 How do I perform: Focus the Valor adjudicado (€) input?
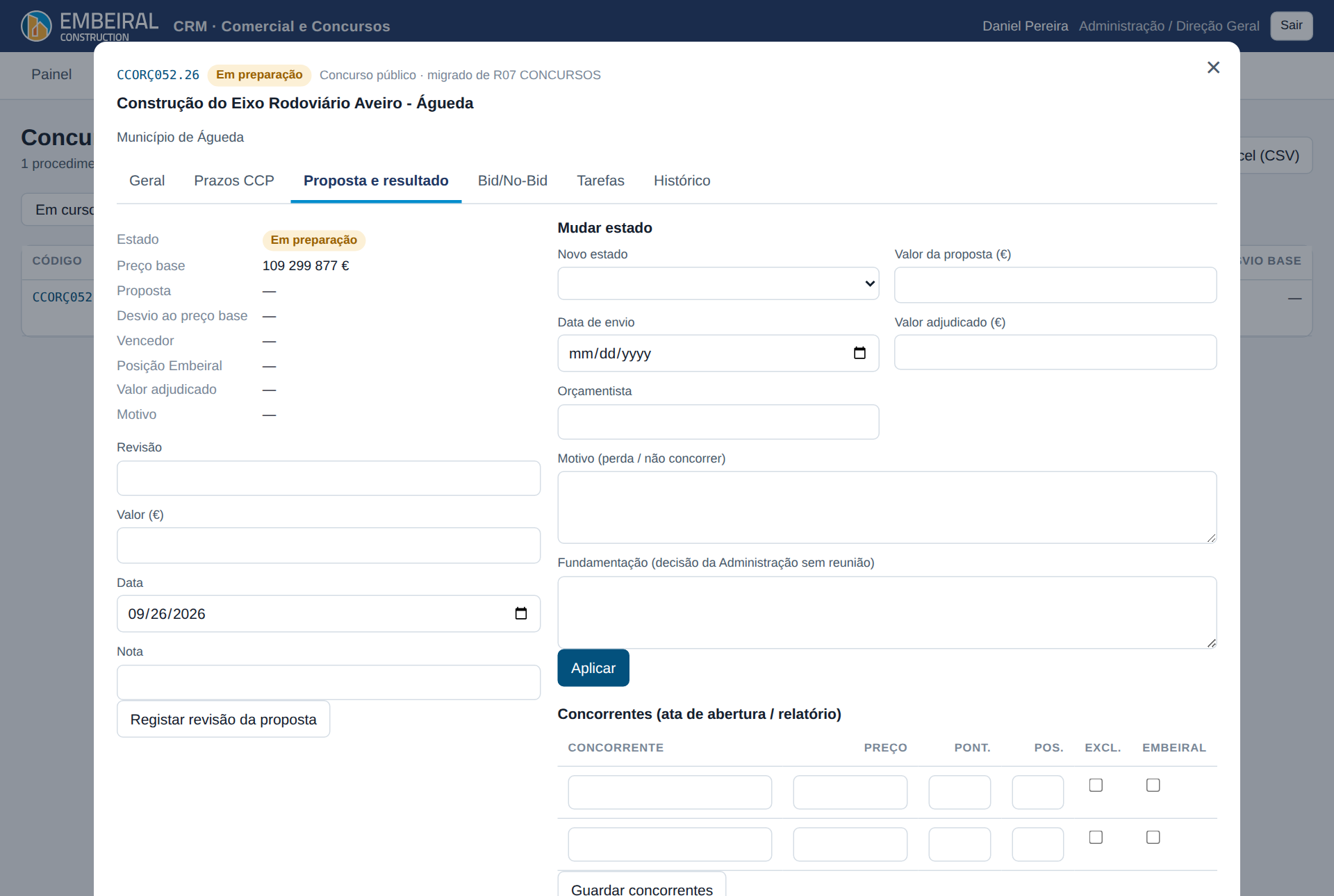point(1055,352)
